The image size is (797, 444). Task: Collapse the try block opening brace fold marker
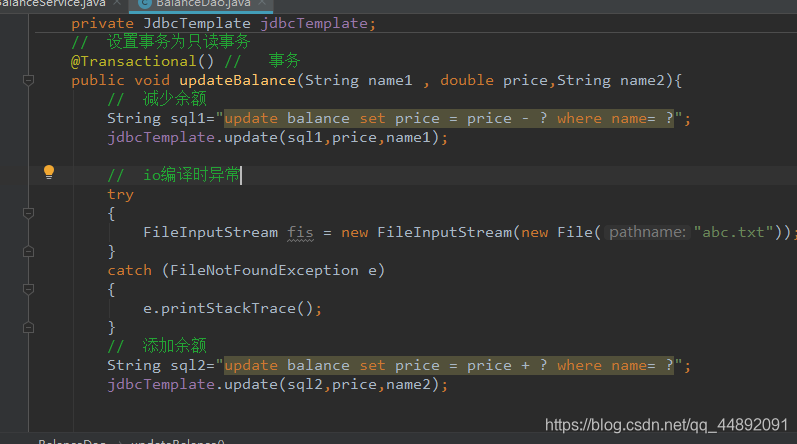(x=28, y=213)
